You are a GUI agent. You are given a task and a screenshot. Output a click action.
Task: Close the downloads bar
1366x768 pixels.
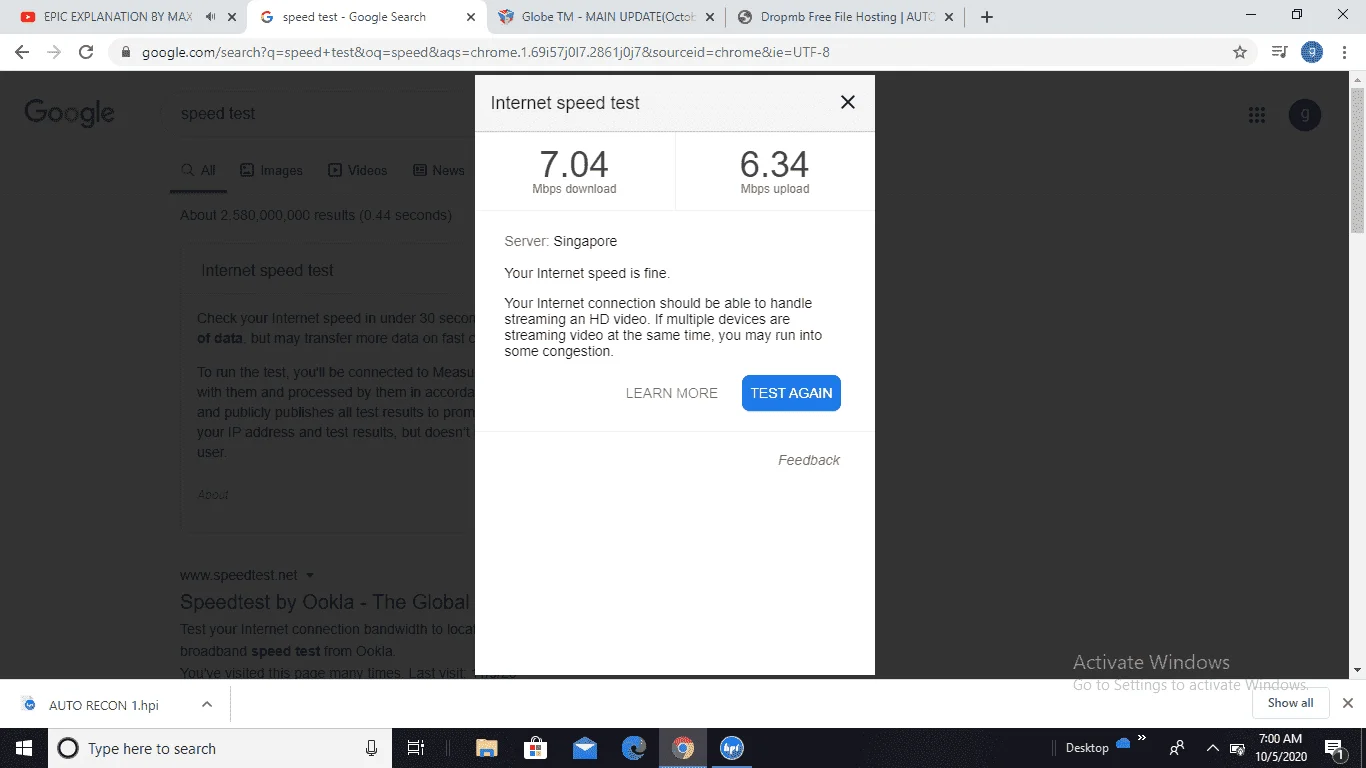[x=1347, y=703]
